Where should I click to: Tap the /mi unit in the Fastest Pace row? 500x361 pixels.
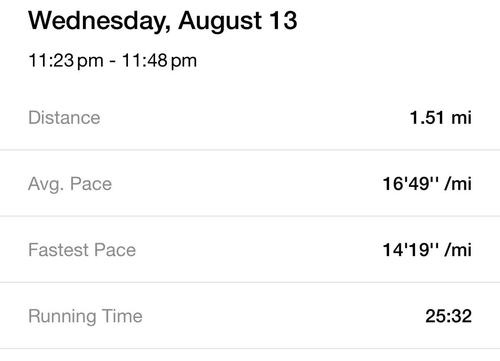point(458,250)
